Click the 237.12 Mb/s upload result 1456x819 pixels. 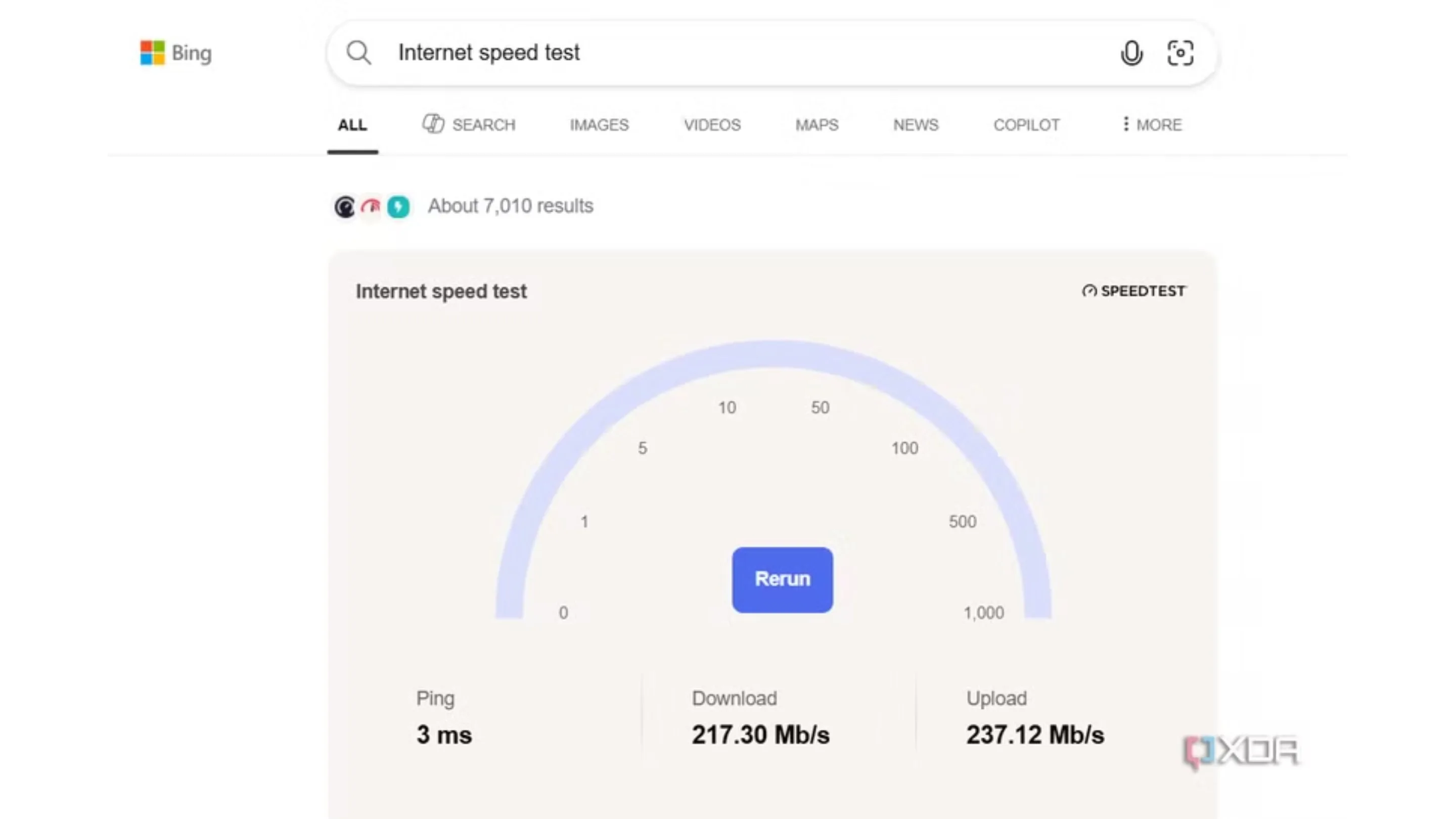pos(1035,735)
